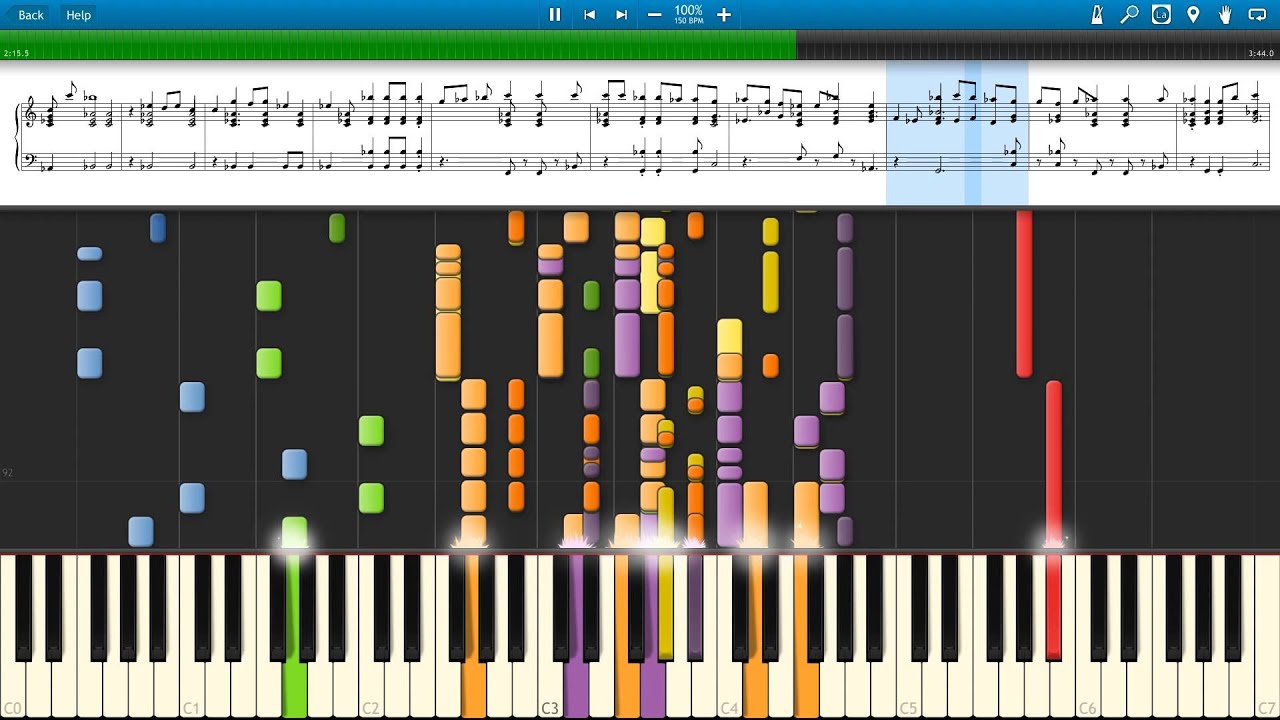This screenshot has width=1280, height=720.
Task: Click the 100% 150 BPM tempo display
Action: (688, 14)
